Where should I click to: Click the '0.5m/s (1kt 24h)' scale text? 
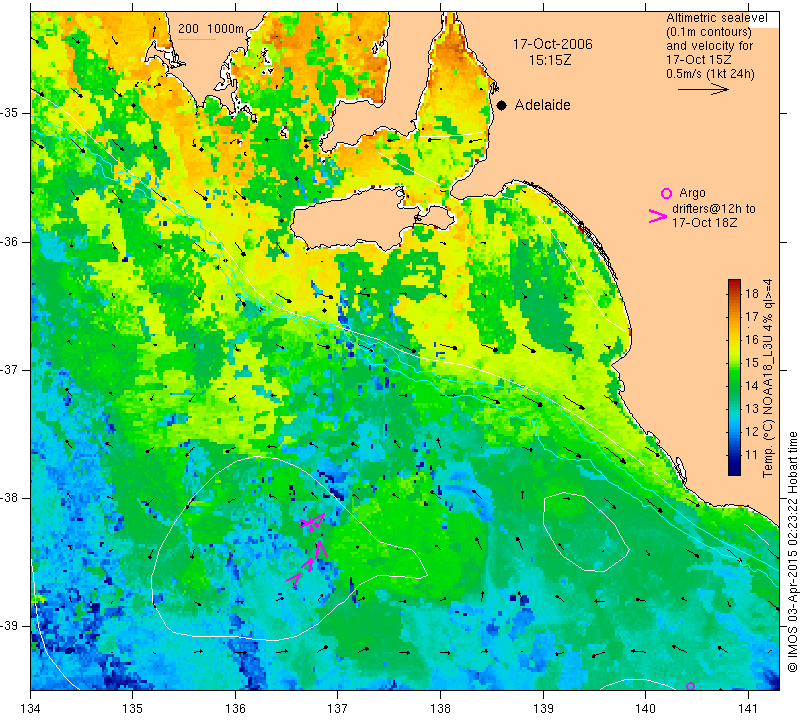[710, 74]
